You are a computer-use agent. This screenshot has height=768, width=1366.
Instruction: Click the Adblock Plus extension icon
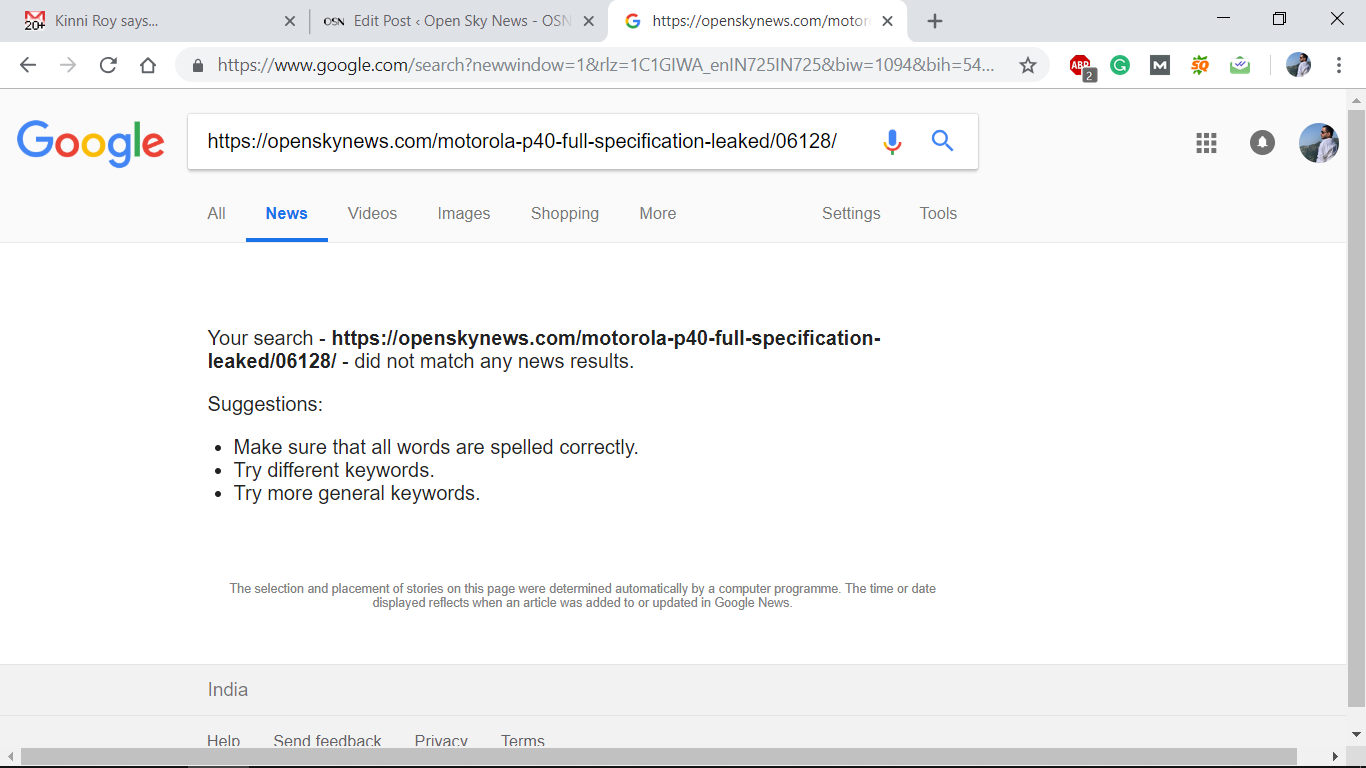pyautogui.click(x=1080, y=66)
